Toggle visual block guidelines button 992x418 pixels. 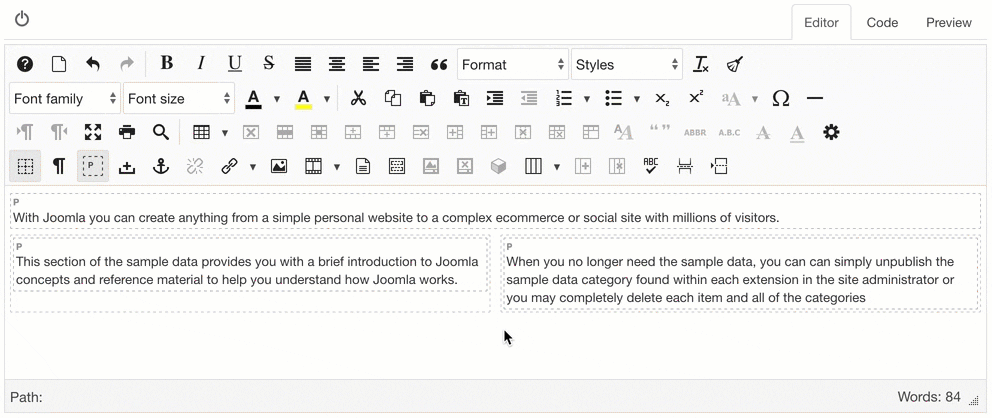pos(25,166)
